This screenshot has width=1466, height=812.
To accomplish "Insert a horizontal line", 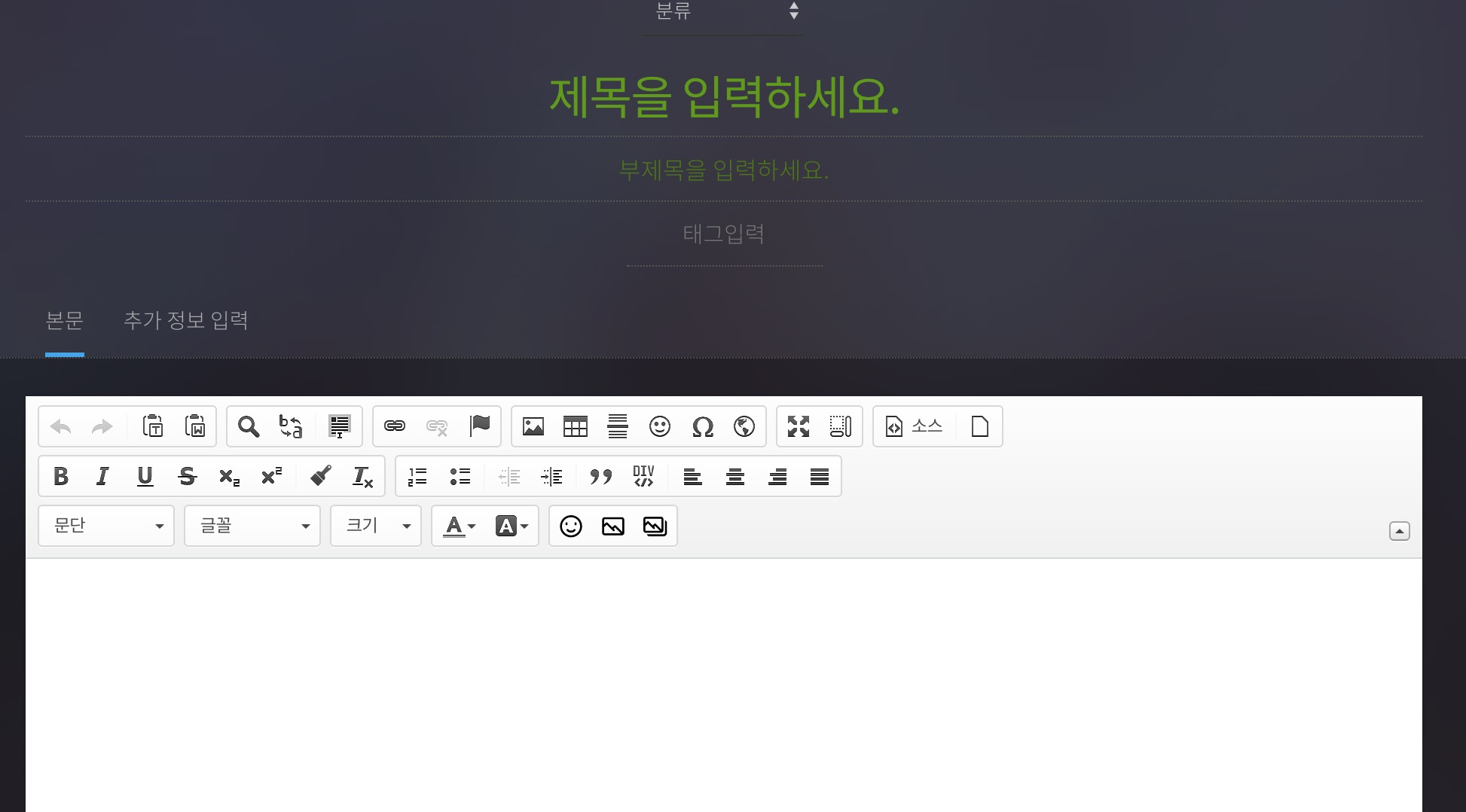I will tap(618, 426).
